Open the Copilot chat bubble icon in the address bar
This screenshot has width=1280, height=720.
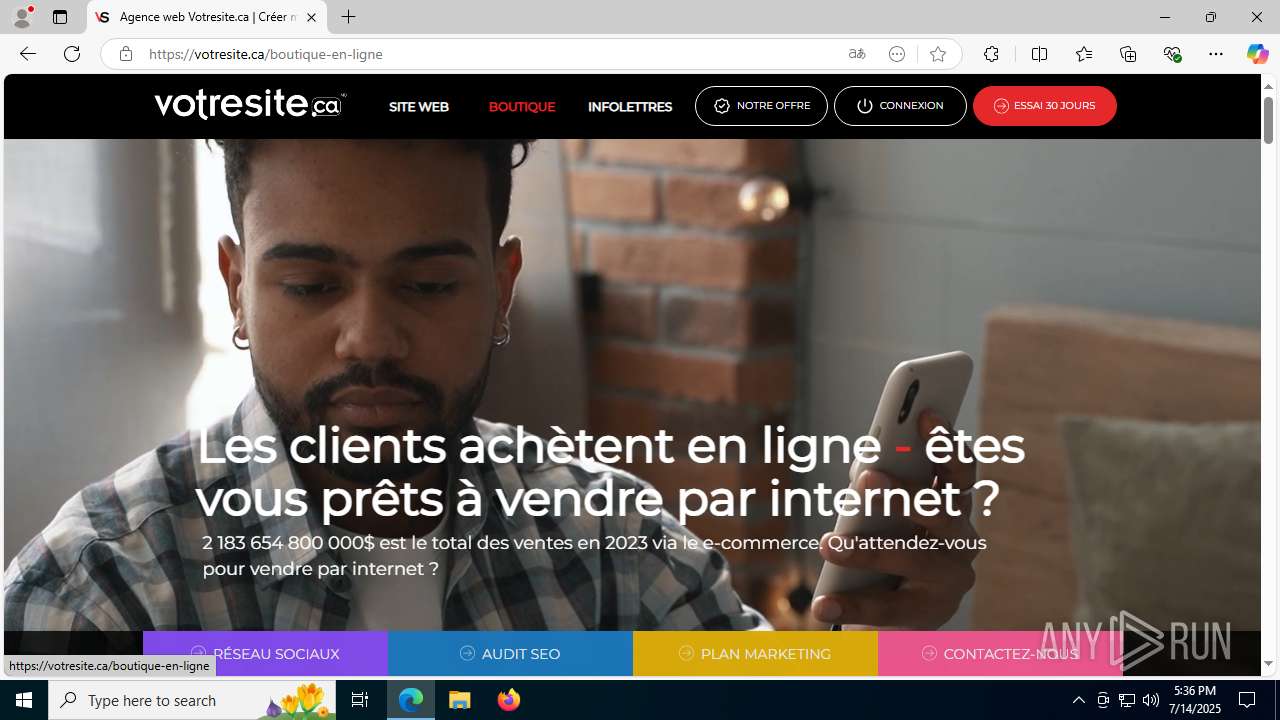(897, 54)
